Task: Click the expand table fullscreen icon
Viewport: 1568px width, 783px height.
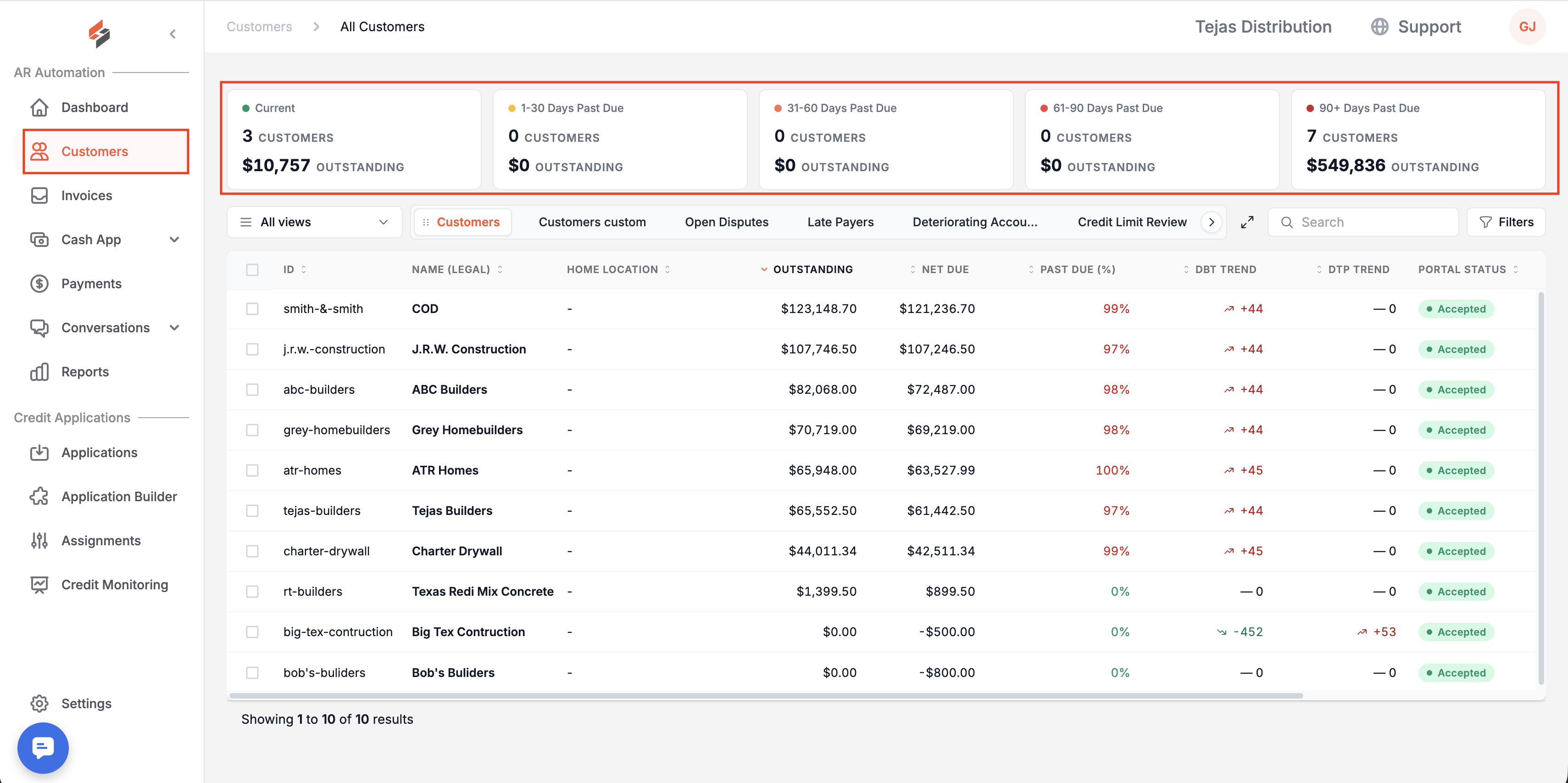Action: pos(1247,222)
